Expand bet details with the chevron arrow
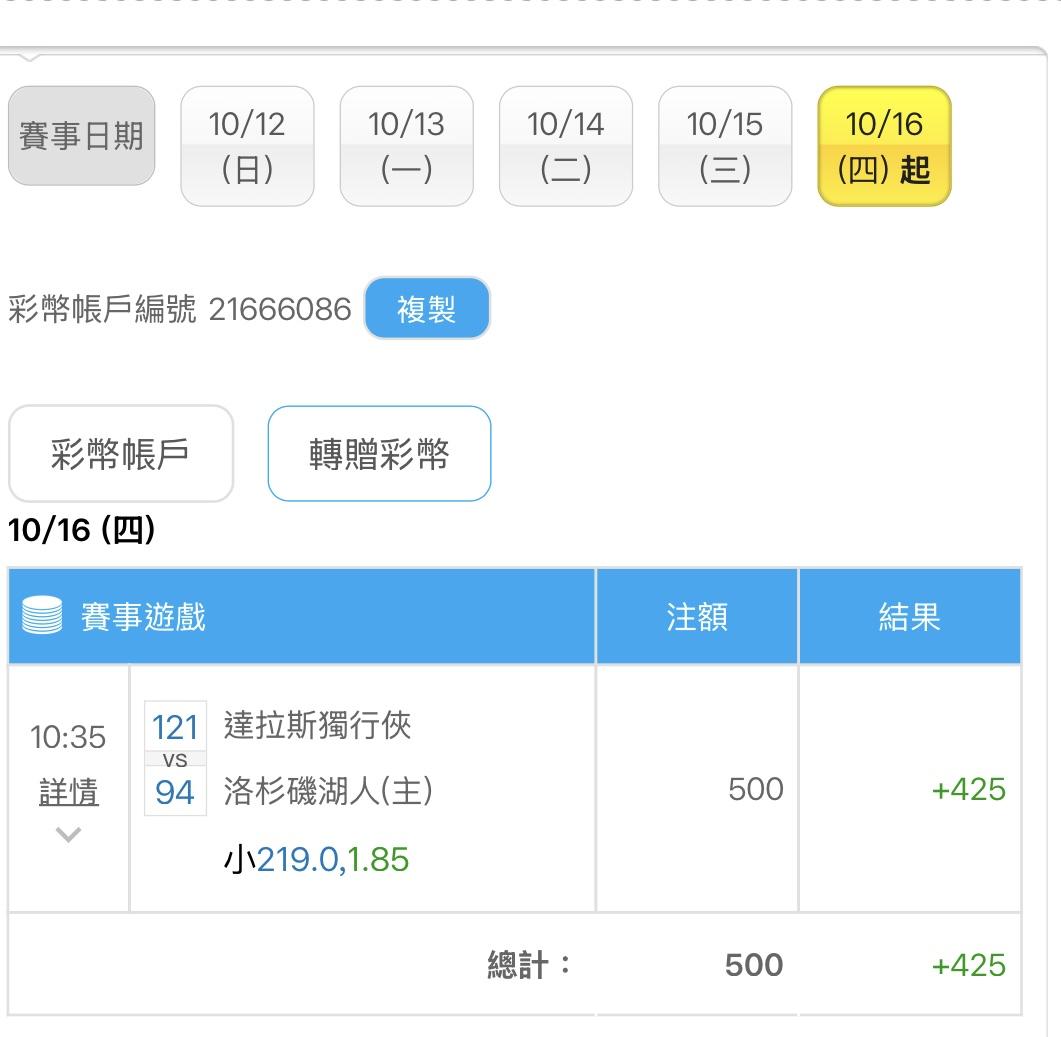 click(68, 834)
